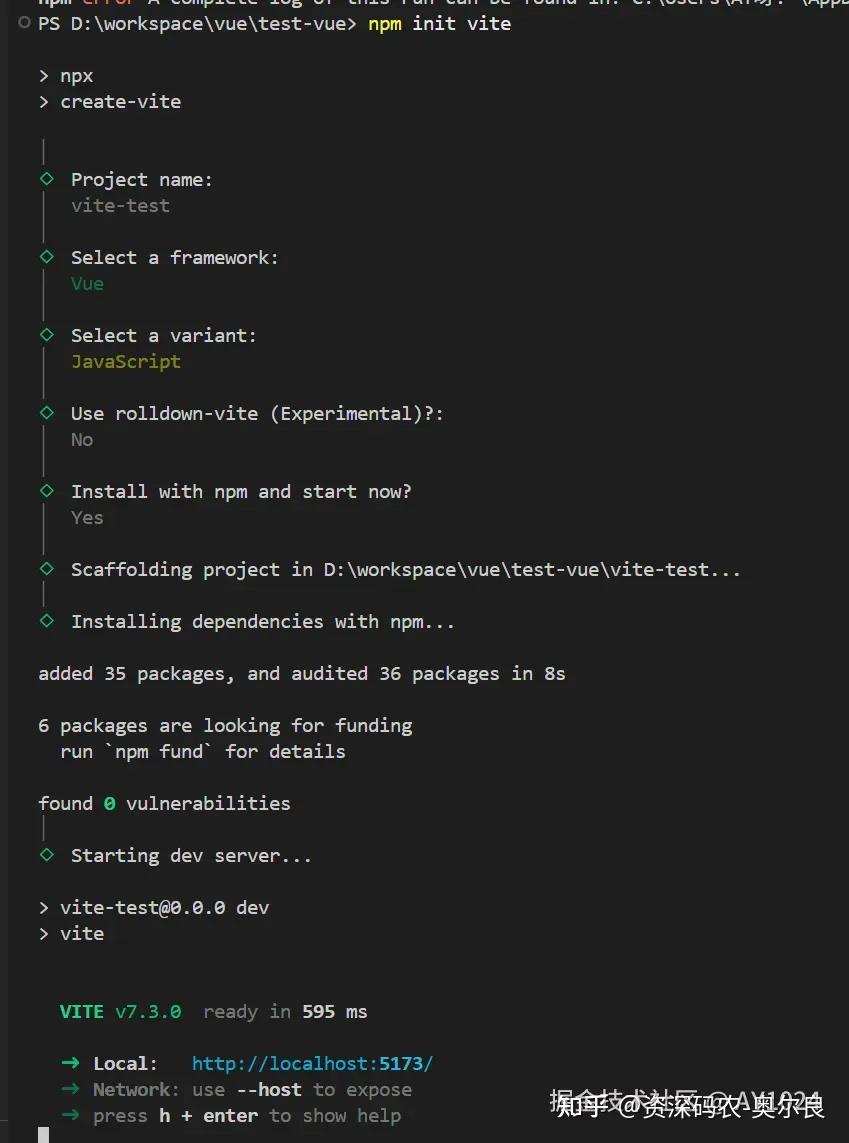This screenshot has width=849, height=1143.
Task: Click the VITE v7.3.0 version label
Action: [121, 1011]
